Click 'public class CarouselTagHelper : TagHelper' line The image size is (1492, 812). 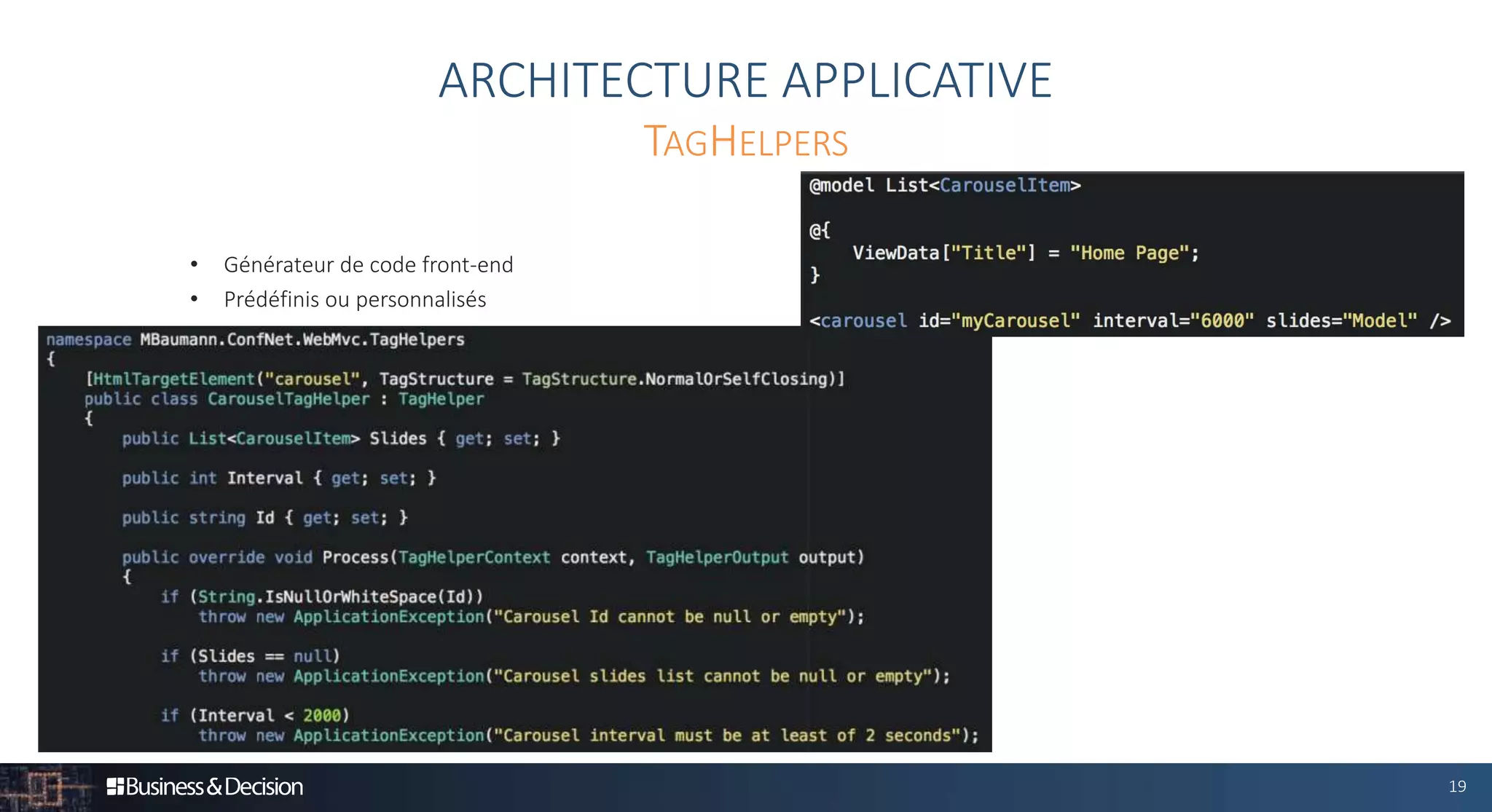click(284, 399)
